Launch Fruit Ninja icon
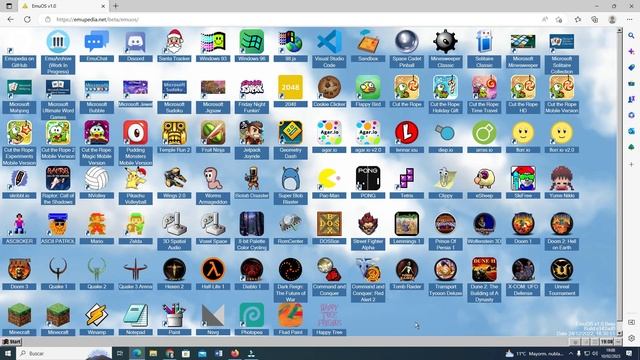This screenshot has height=360, width=640. coord(213,133)
